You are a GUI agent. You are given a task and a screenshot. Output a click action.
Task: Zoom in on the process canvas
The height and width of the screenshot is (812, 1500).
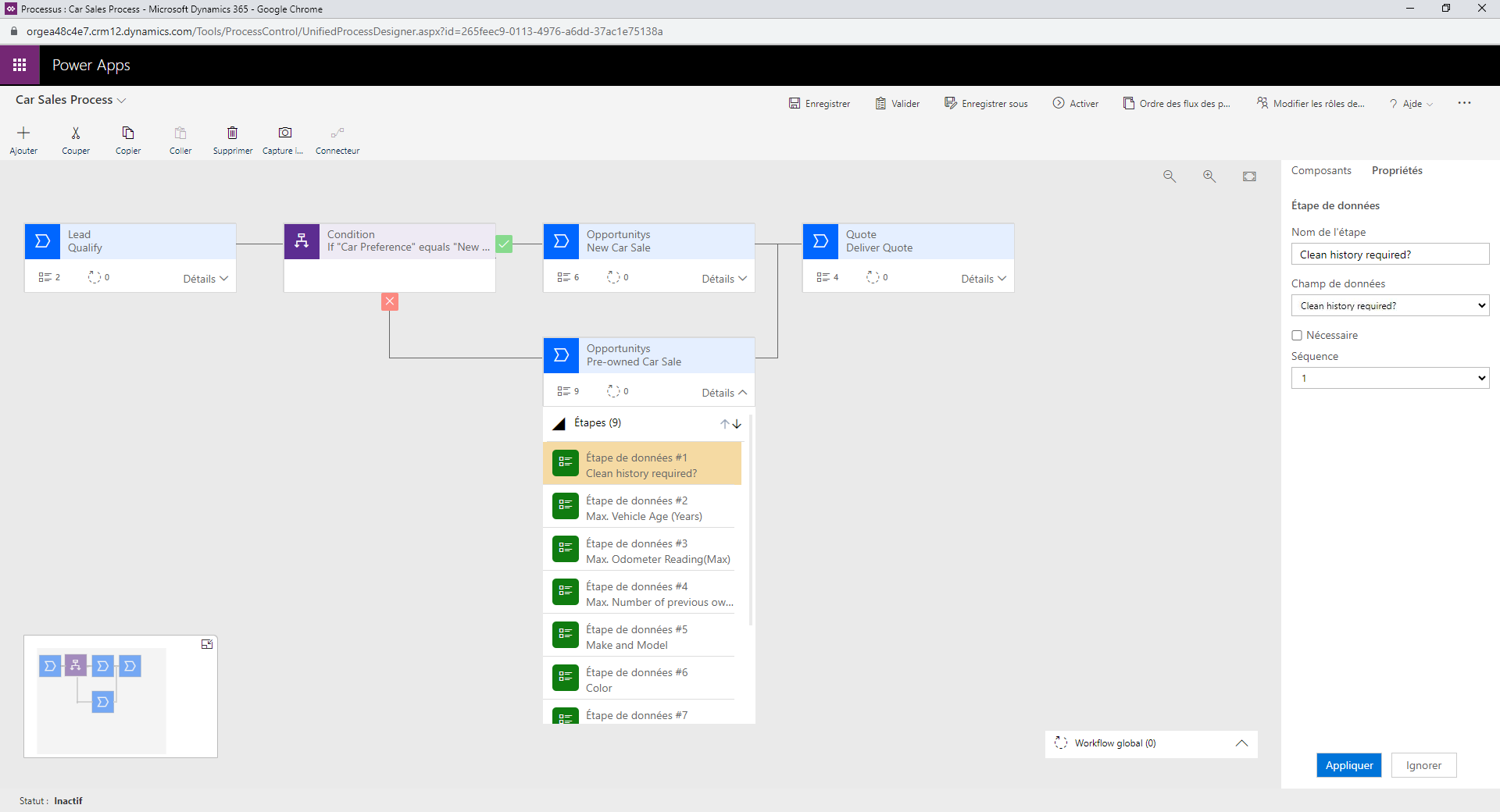pyautogui.click(x=1209, y=176)
